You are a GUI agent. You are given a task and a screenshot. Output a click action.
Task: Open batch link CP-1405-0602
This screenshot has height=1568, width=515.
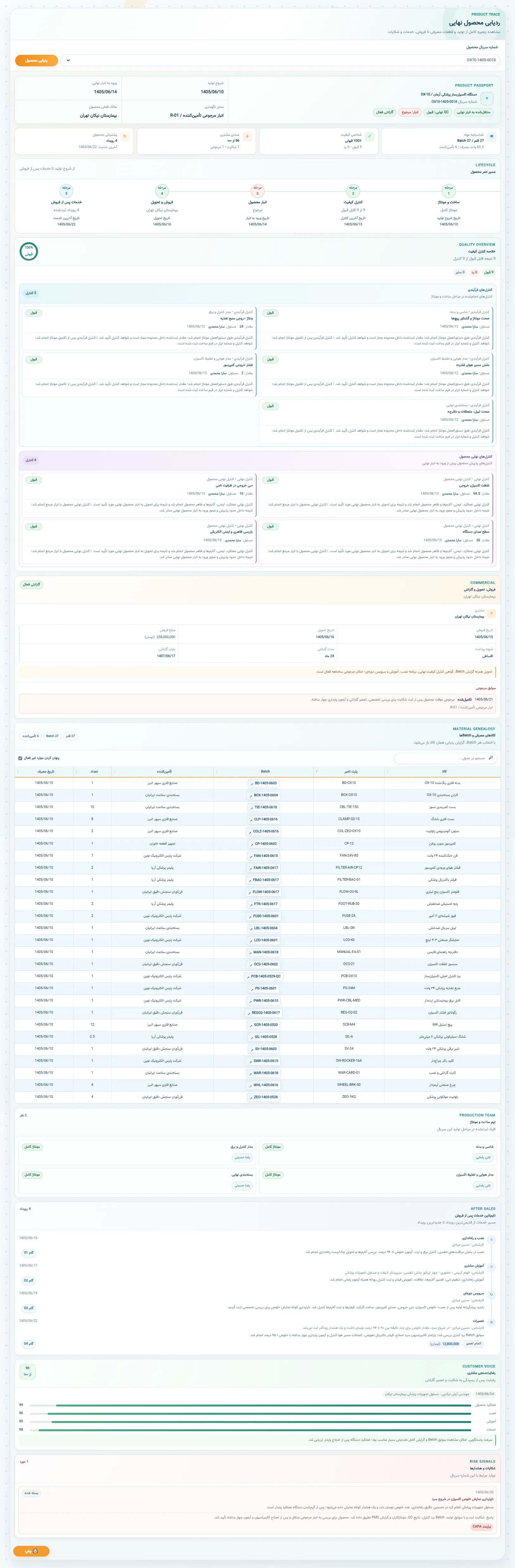click(263, 844)
